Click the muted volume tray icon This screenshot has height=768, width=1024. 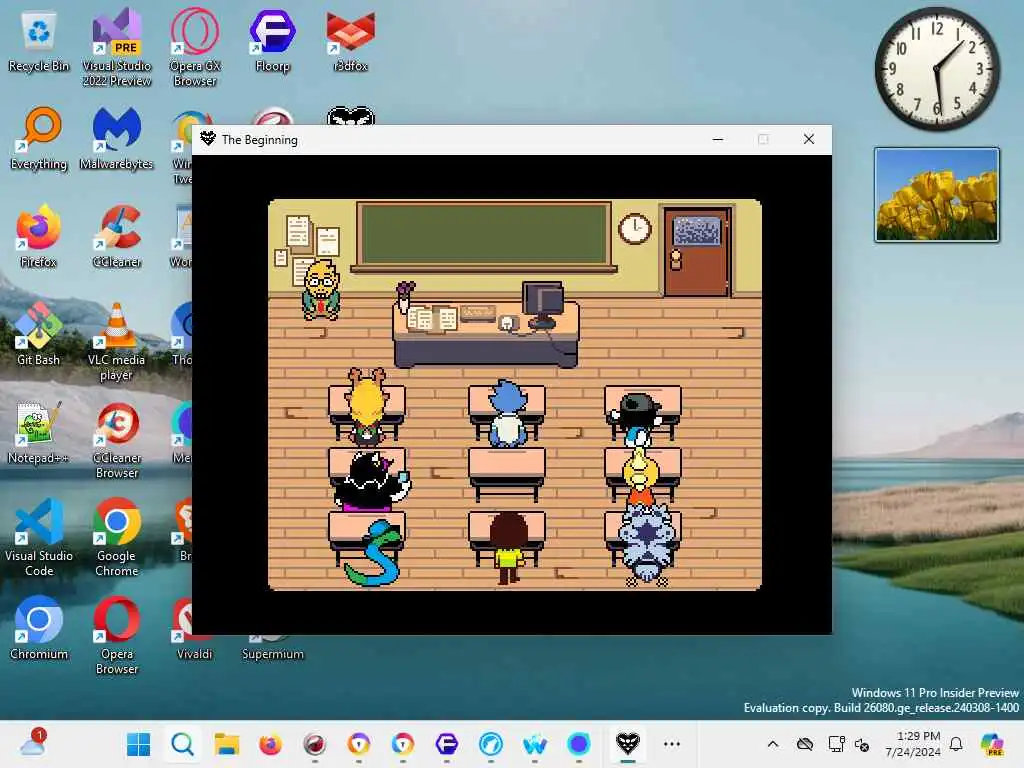(x=861, y=744)
